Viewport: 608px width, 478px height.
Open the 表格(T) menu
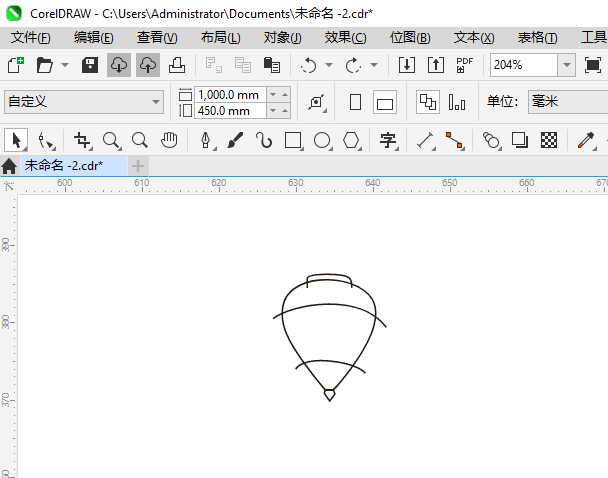537,38
